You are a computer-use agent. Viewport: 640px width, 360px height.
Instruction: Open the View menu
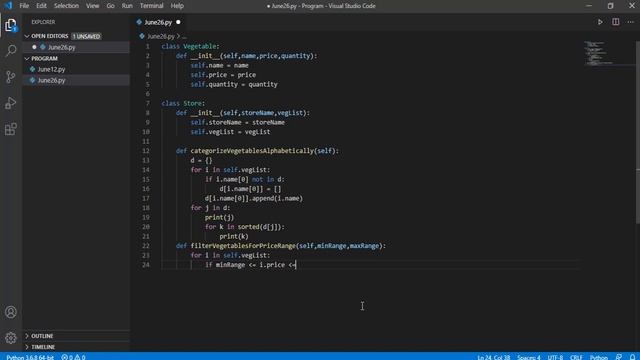click(93, 6)
